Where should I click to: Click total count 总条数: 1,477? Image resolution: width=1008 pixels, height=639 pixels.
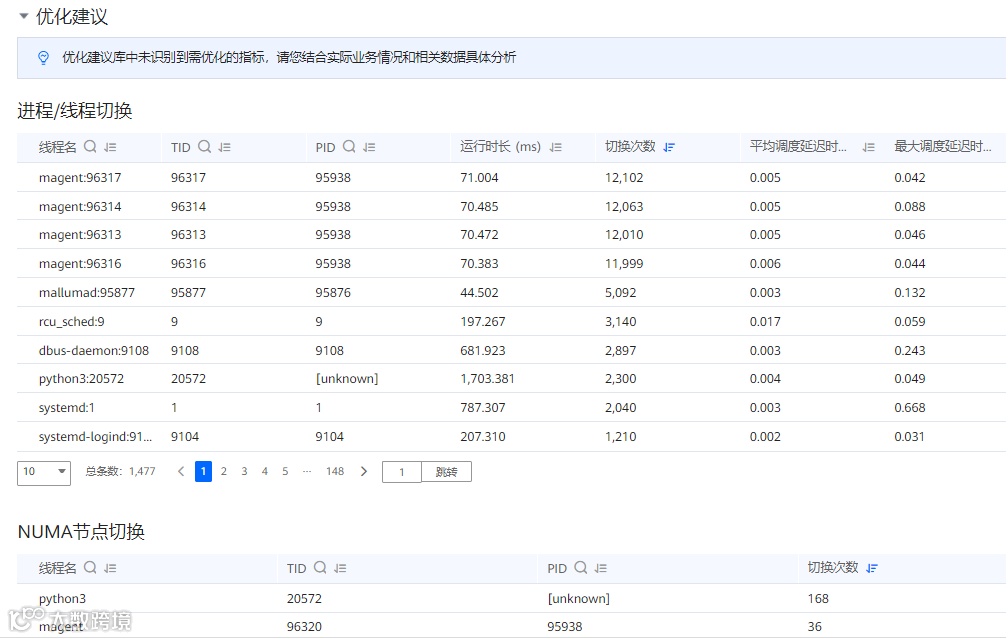tap(120, 472)
